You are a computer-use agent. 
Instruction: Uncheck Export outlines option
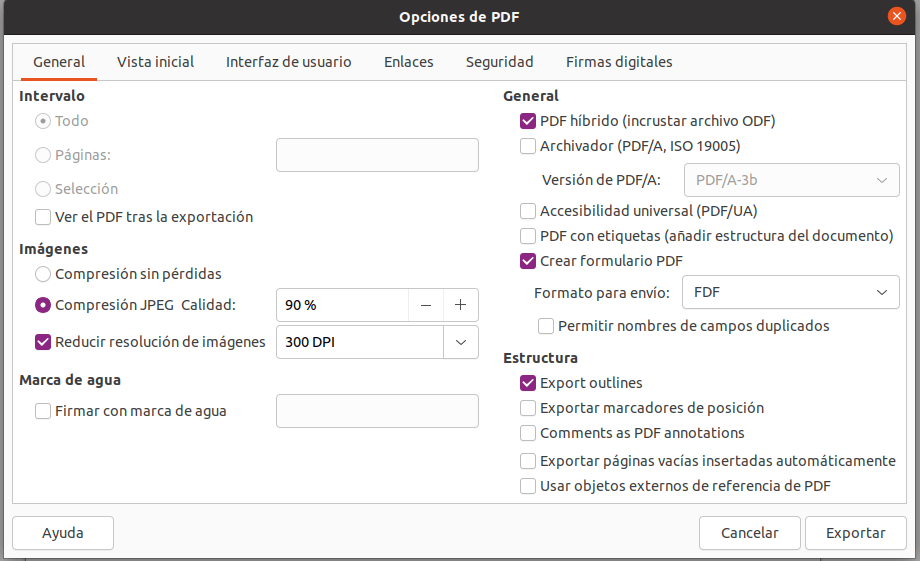coord(529,383)
